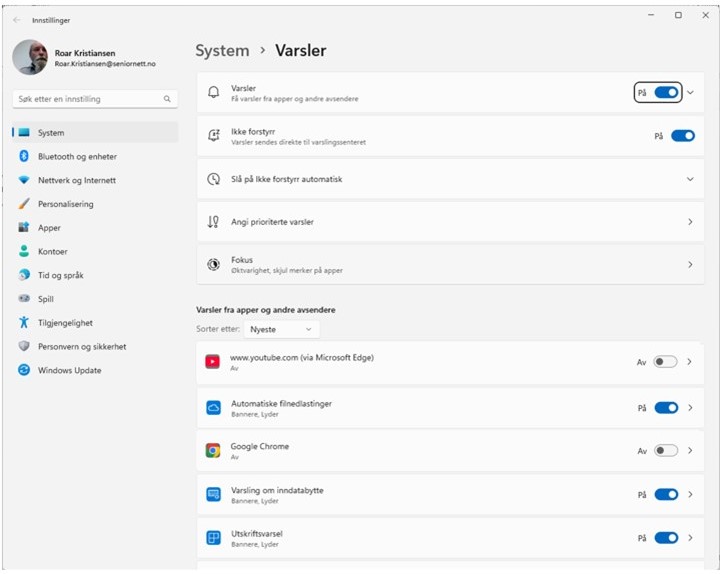This screenshot has height=574, width=723.
Task: Click the Personvern og sikkerhet shield icon
Action: point(24,346)
